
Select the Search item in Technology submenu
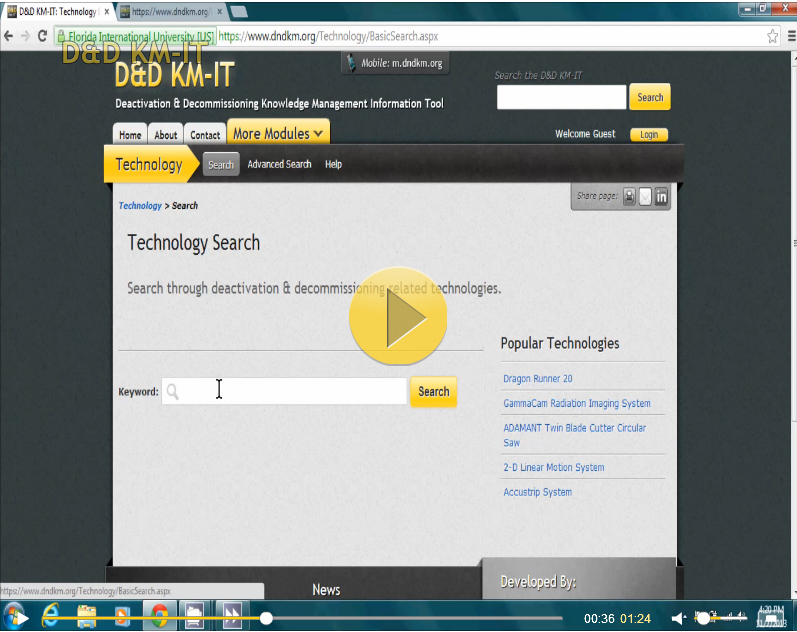tap(221, 165)
